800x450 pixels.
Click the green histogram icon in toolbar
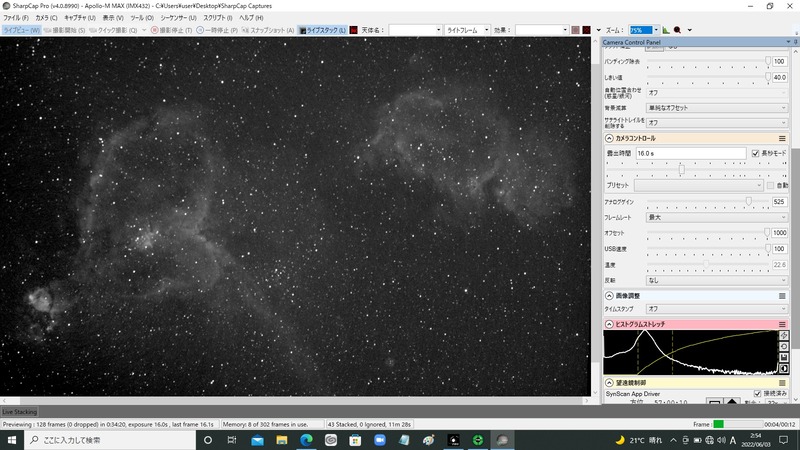point(666,30)
